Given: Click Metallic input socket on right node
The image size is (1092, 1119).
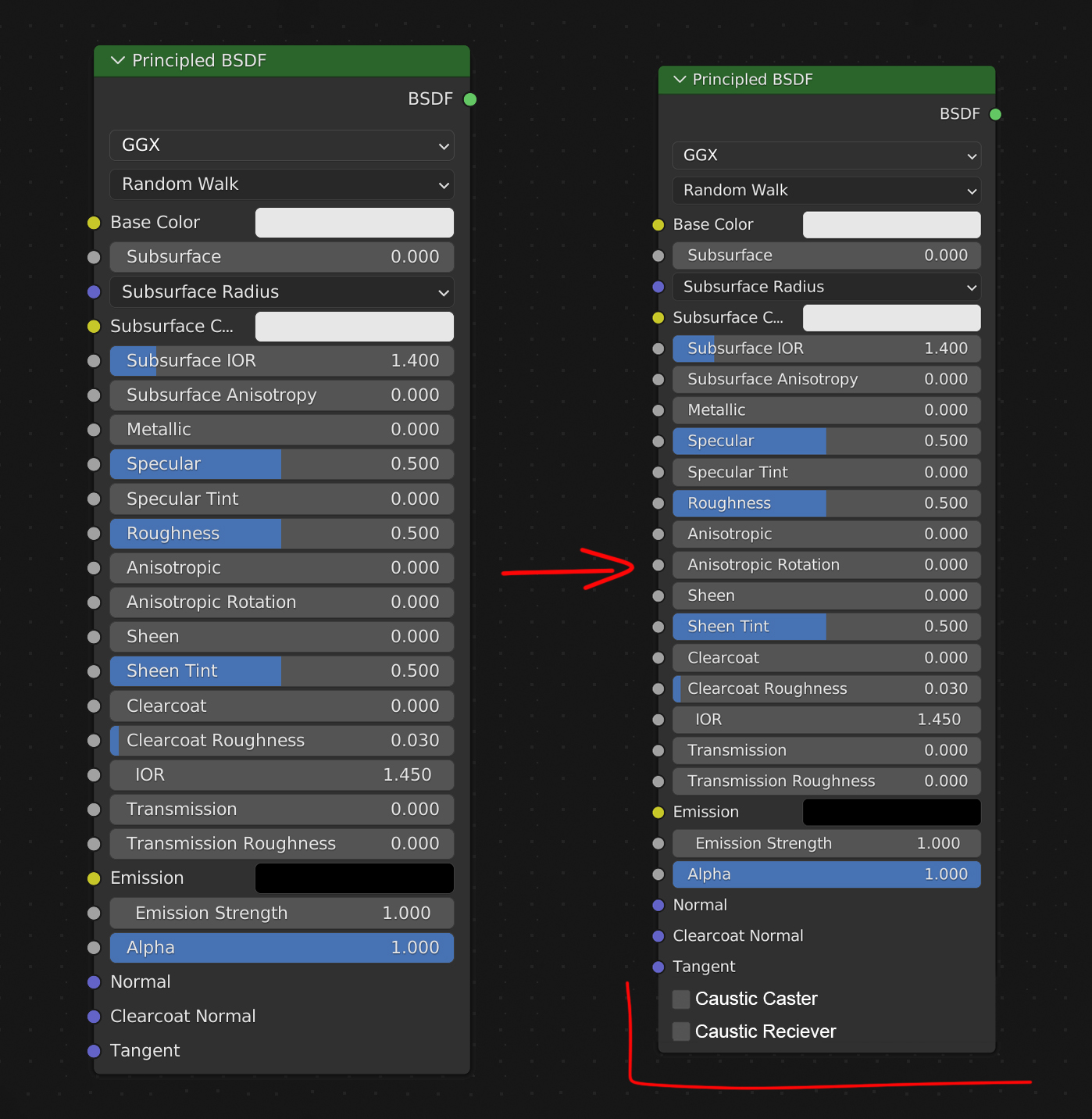Looking at the screenshot, I should pos(658,410).
